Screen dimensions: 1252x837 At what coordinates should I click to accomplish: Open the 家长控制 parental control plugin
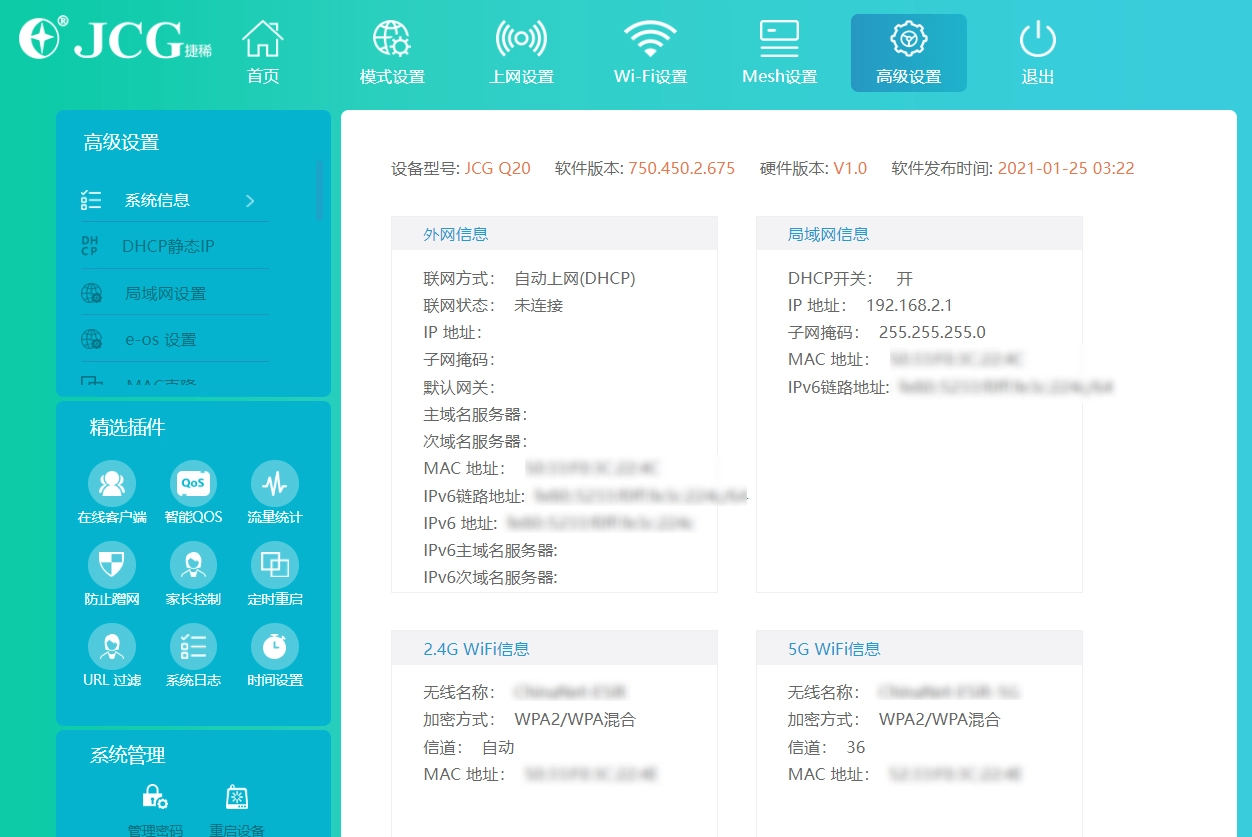pyautogui.click(x=193, y=574)
